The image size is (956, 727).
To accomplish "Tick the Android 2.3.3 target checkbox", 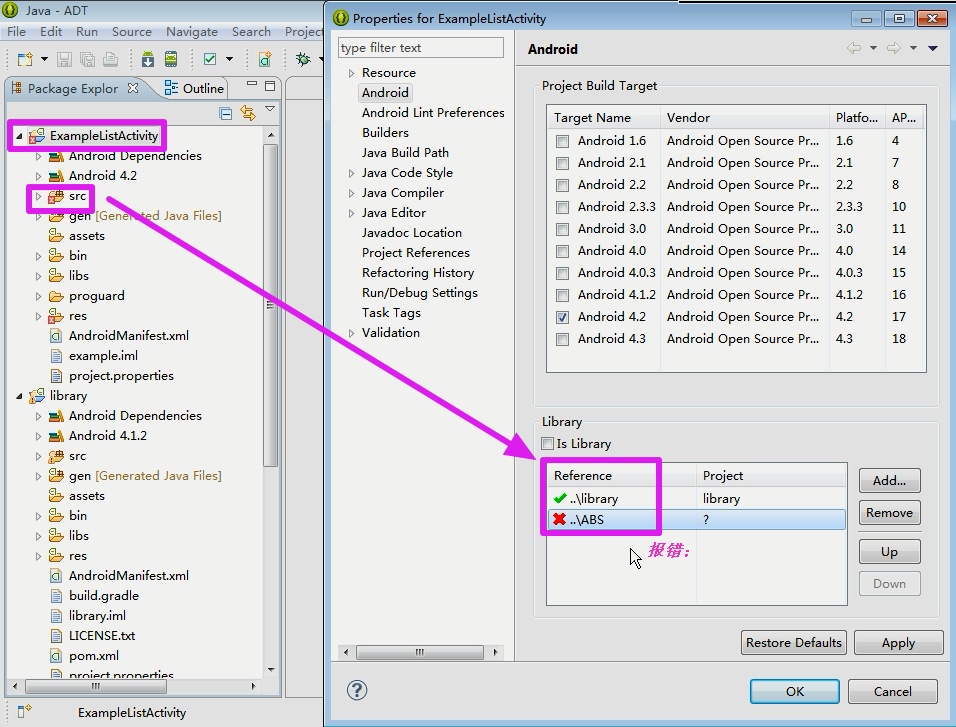I will (563, 207).
